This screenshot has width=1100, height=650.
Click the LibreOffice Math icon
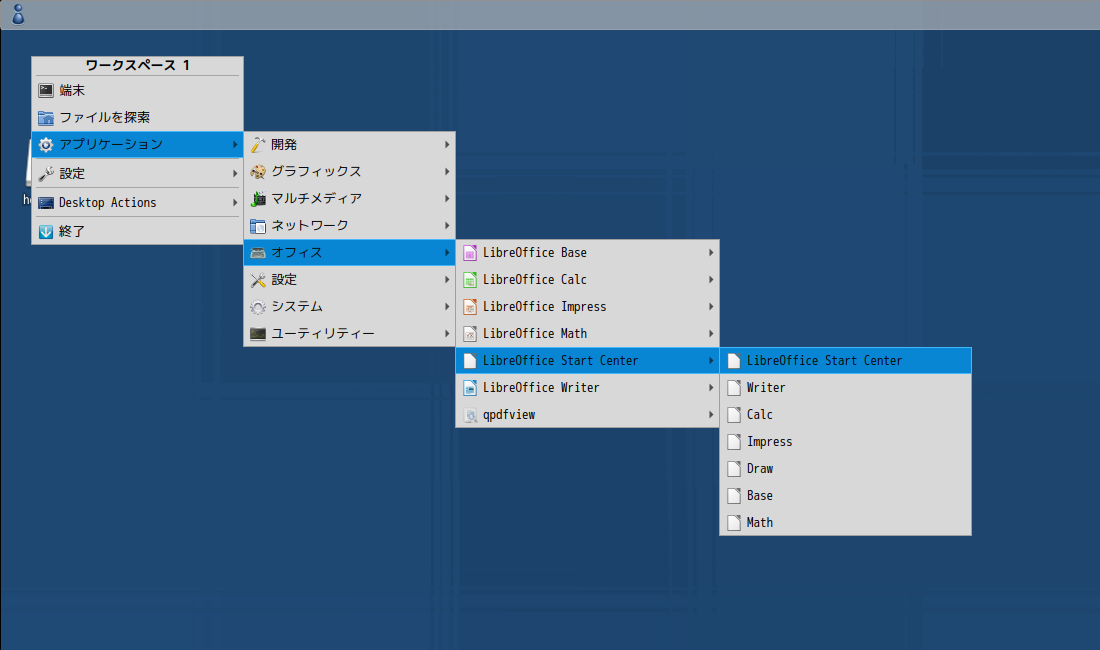pos(470,334)
